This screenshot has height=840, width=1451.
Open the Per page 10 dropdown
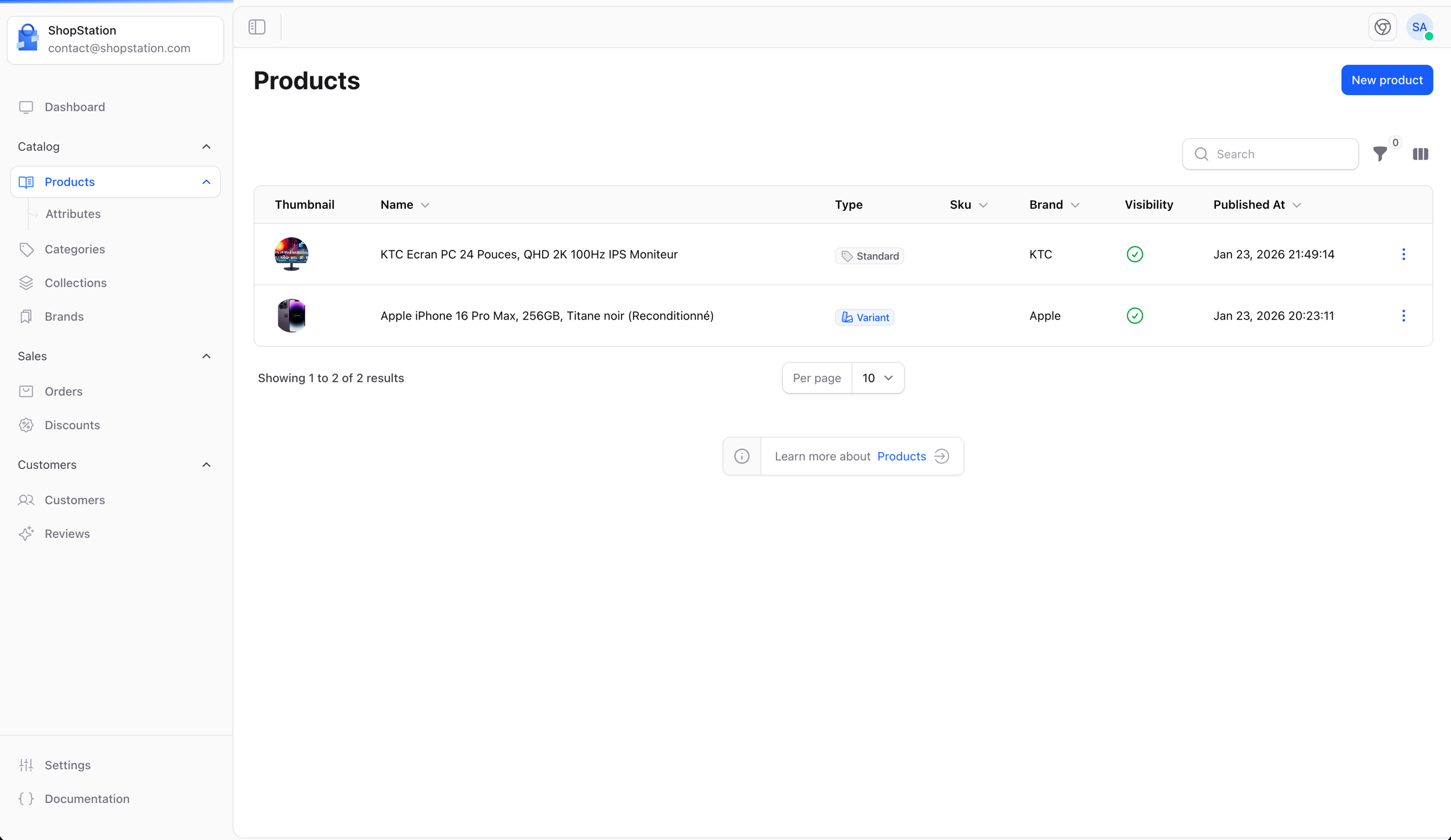click(x=878, y=378)
